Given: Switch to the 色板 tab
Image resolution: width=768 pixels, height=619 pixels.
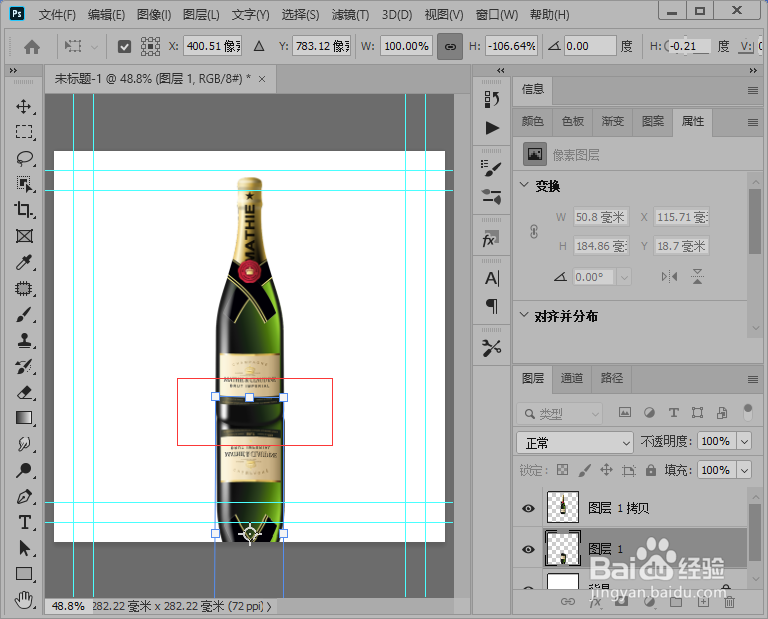Looking at the screenshot, I should pos(573,121).
